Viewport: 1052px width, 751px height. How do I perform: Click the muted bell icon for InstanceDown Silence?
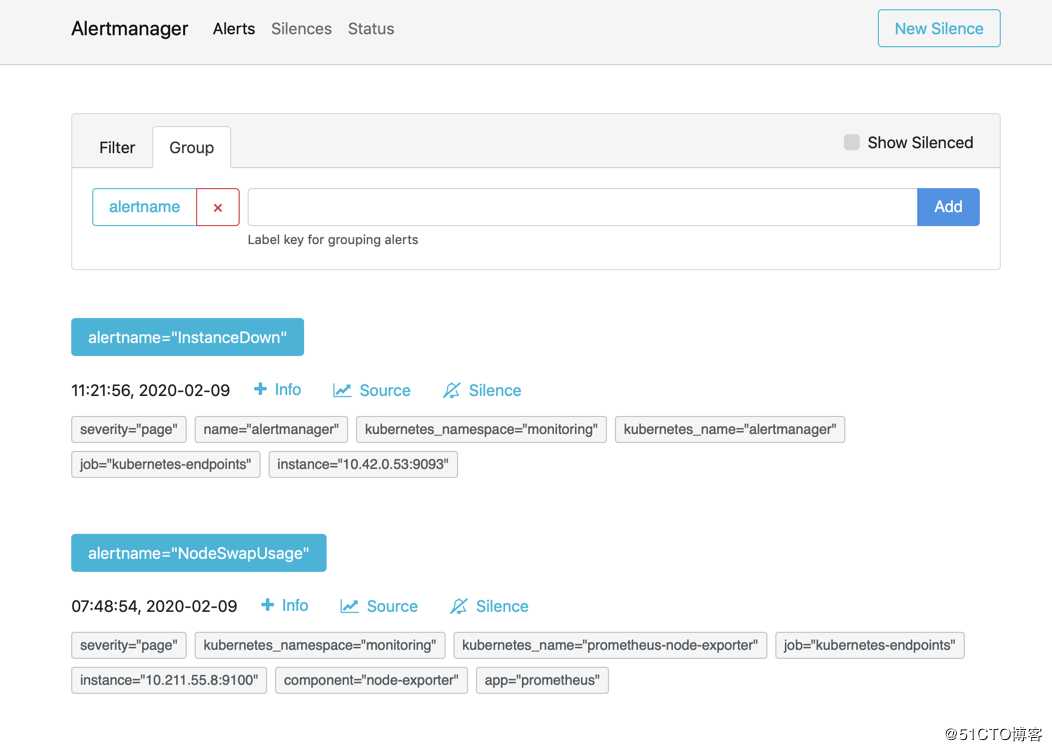tap(452, 391)
